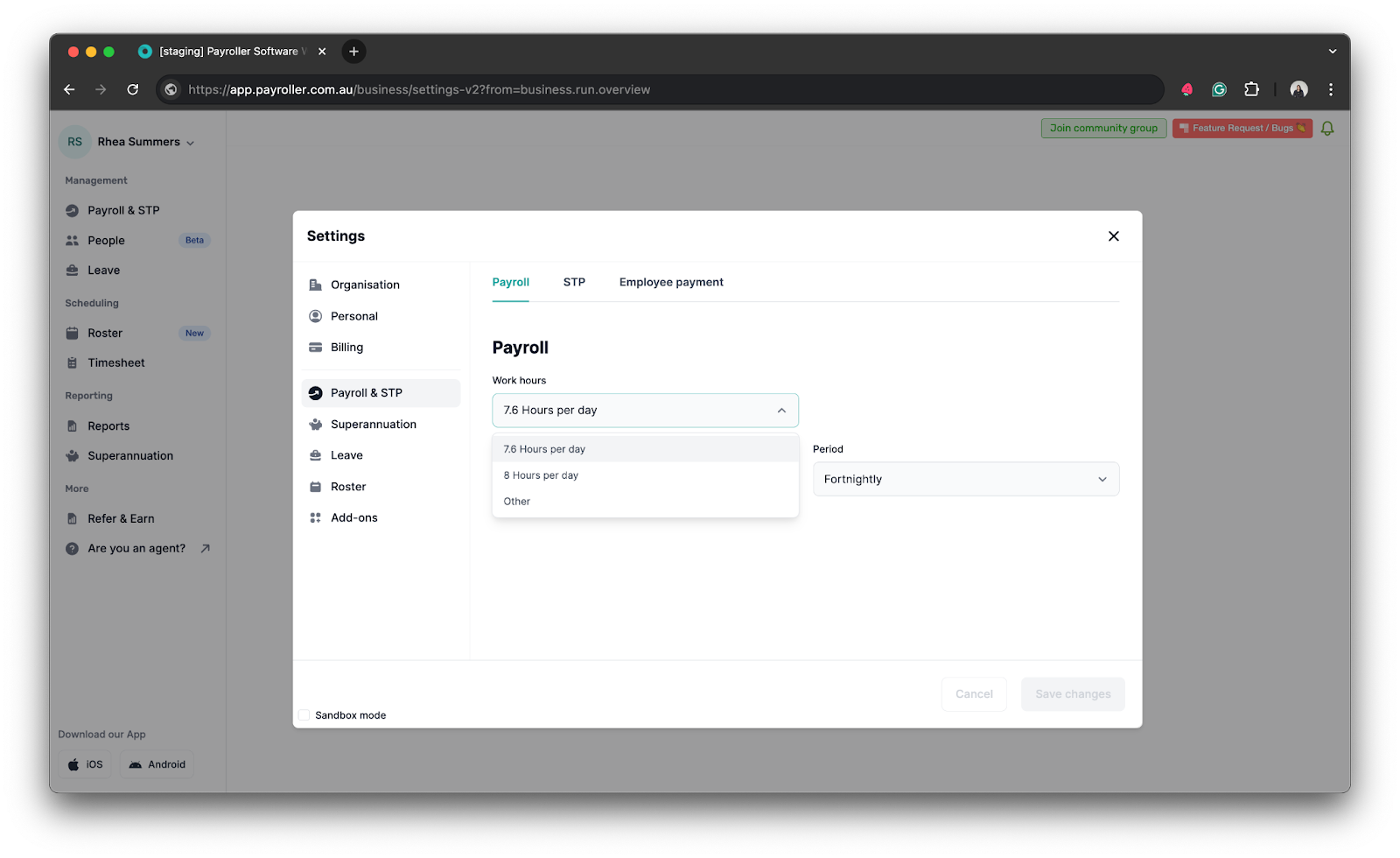
Task: Click the notification bell icon
Action: tap(1327, 129)
